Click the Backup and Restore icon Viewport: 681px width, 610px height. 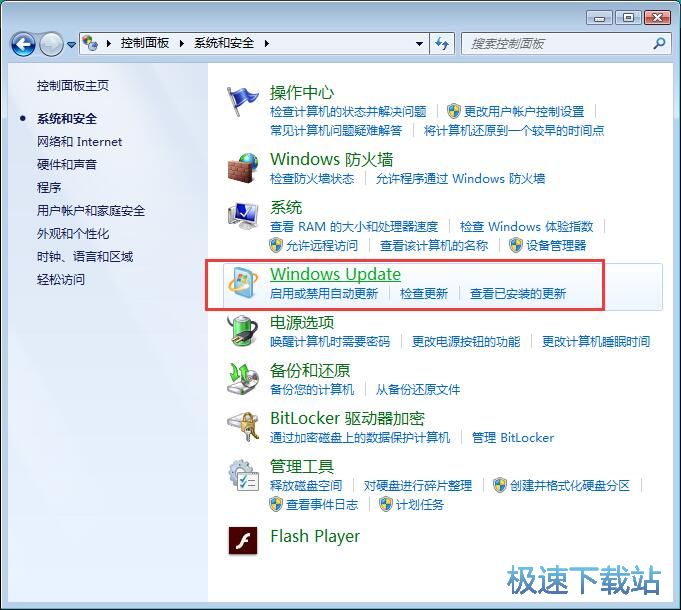pyautogui.click(x=243, y=379)
